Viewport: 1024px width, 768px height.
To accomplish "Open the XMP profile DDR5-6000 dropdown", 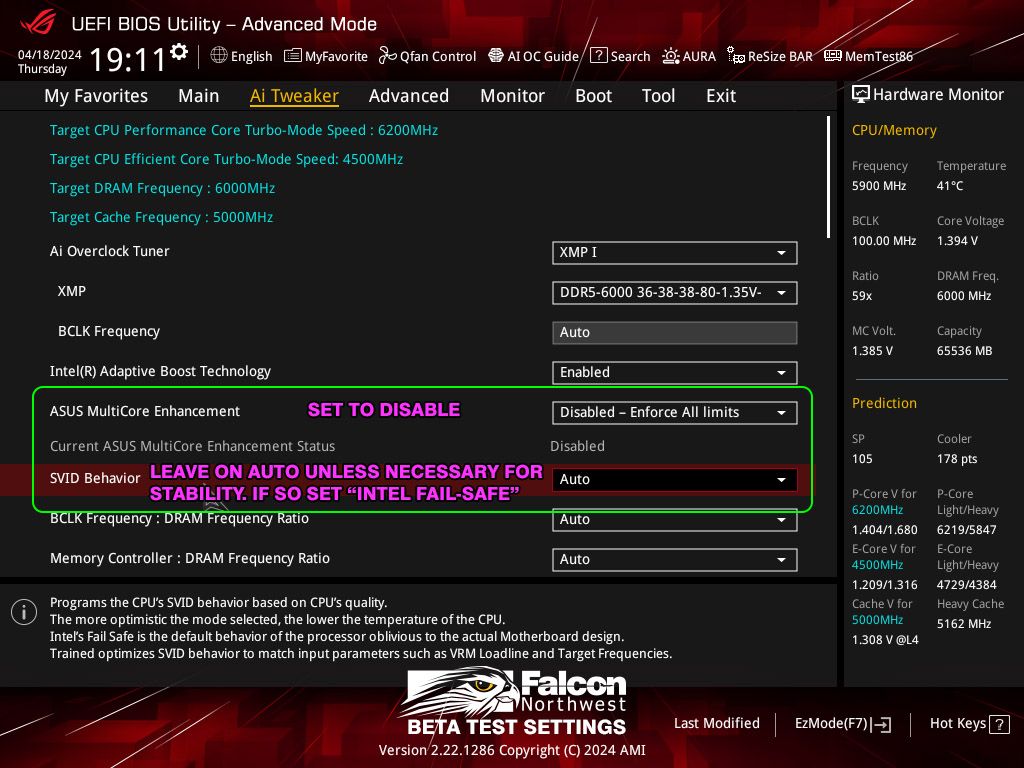I will coord(675,293).
